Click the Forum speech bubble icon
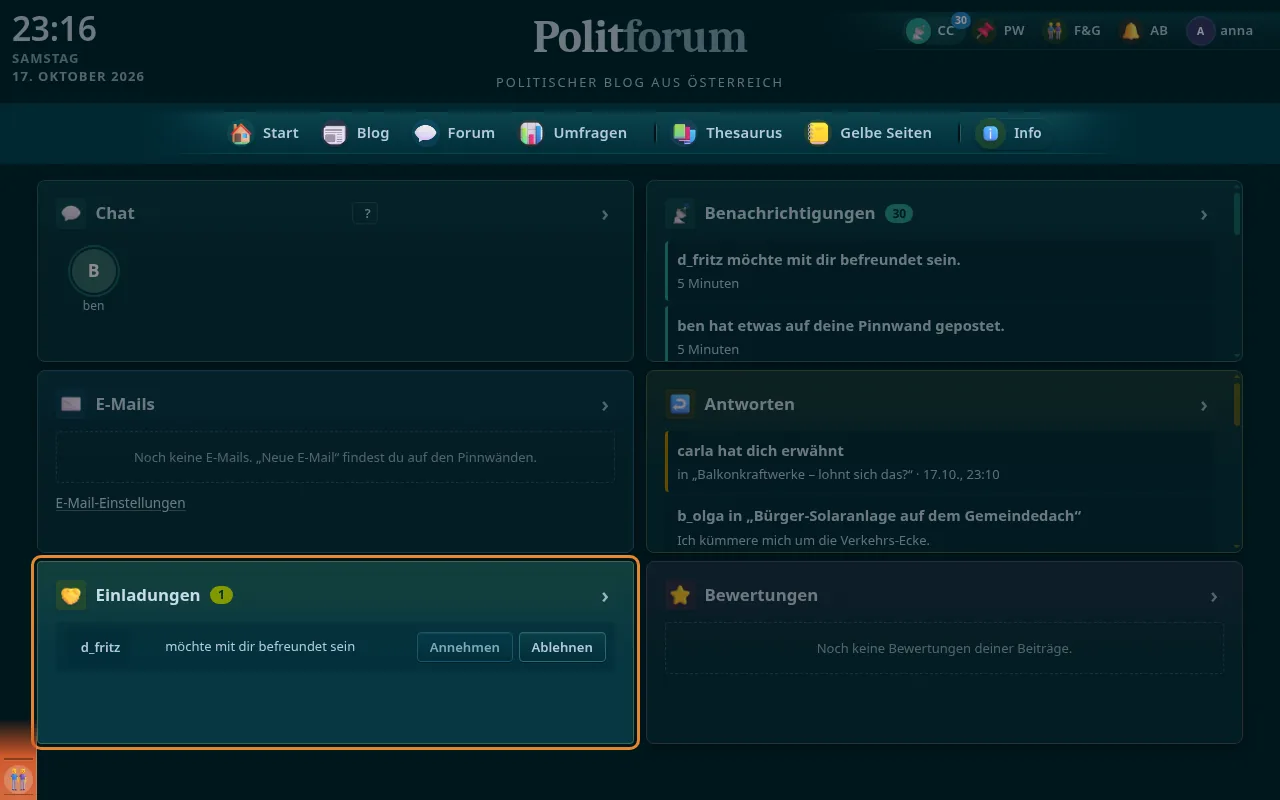 425,133
